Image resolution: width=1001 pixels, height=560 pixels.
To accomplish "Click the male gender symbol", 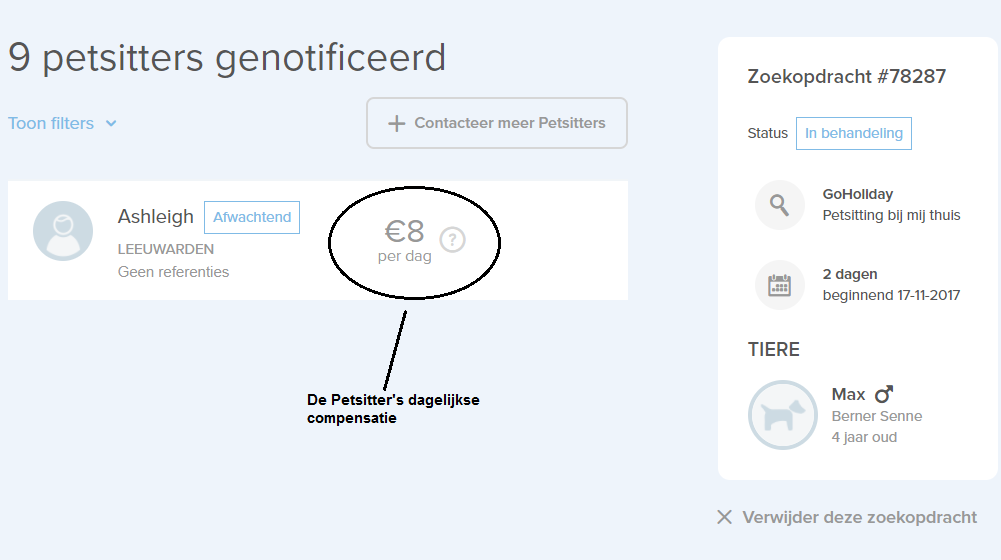I will pos(884,395).
